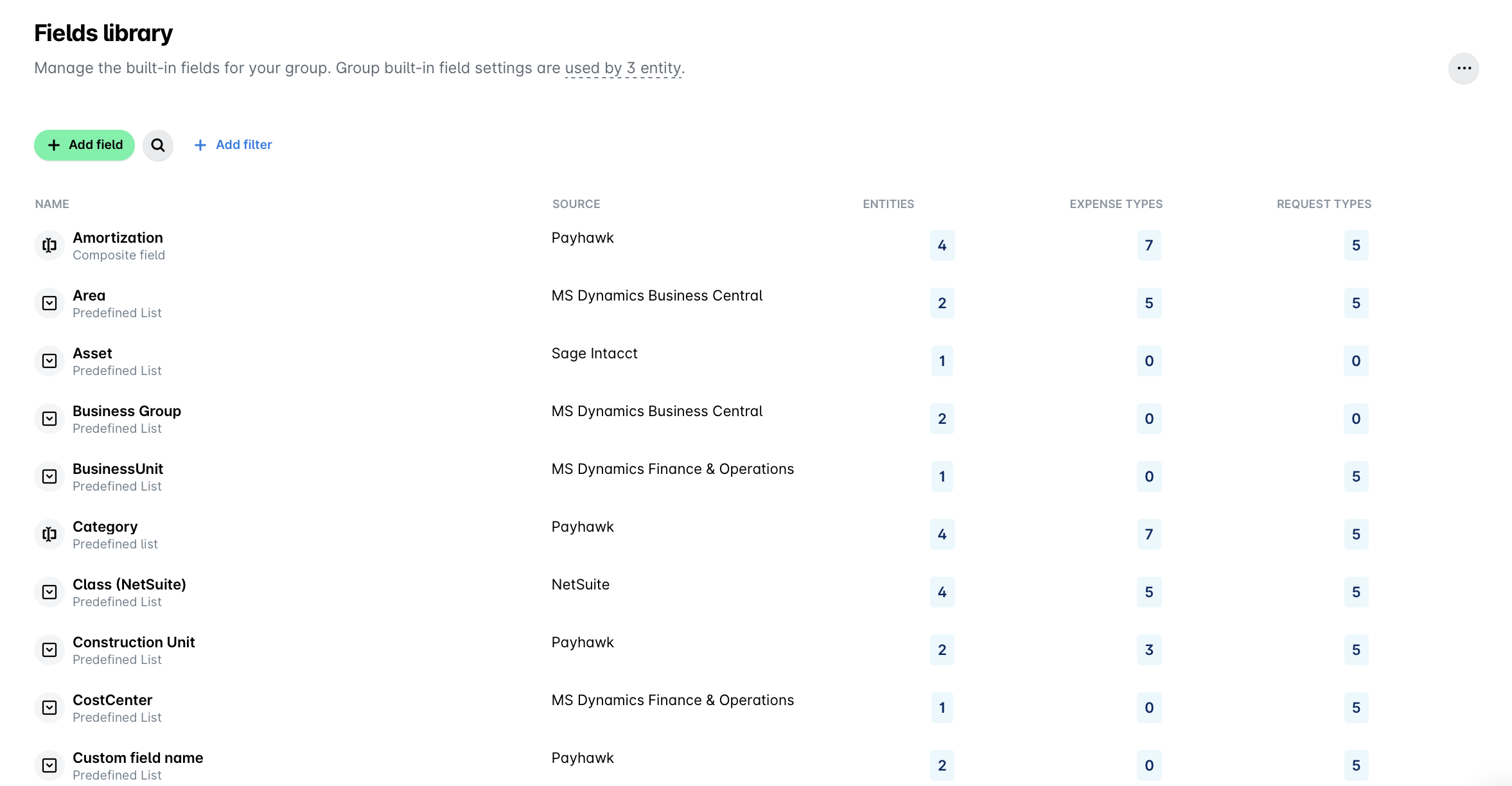The height and width of the screenshot is (786, 1512).
Task: Click the Area predefined list icon
Action: (49, 303)
